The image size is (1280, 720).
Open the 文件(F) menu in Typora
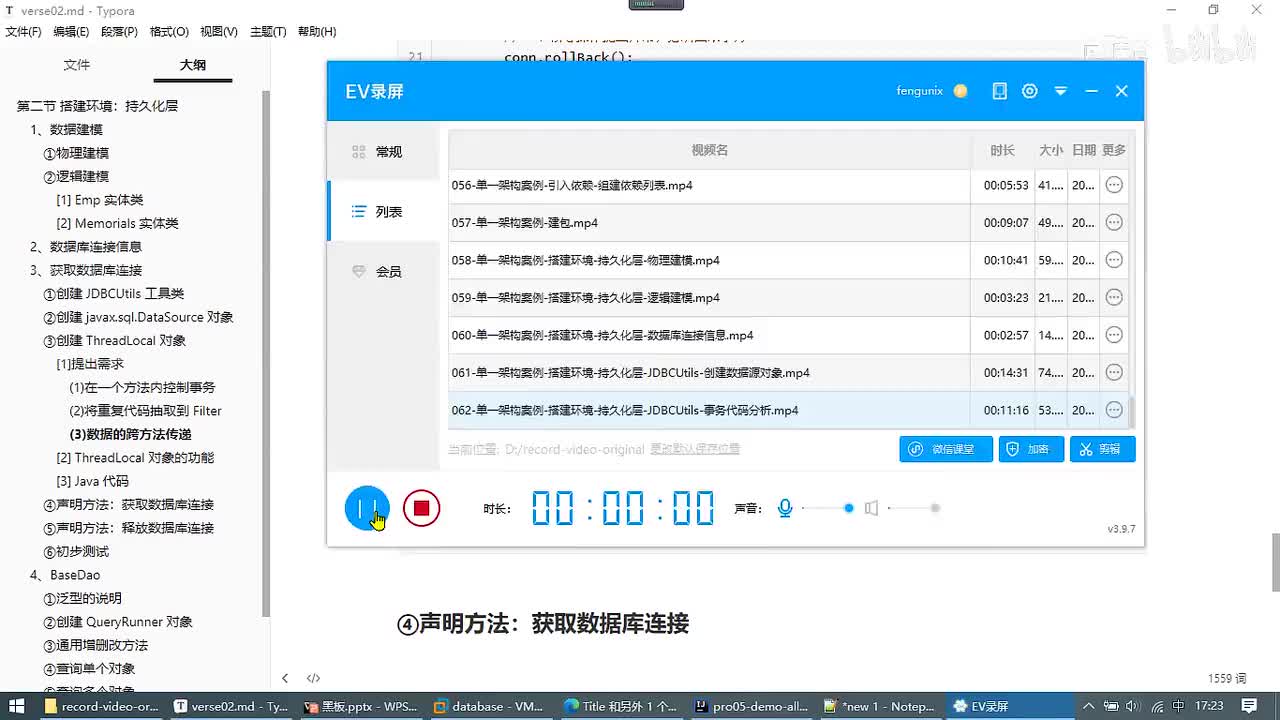23,32
